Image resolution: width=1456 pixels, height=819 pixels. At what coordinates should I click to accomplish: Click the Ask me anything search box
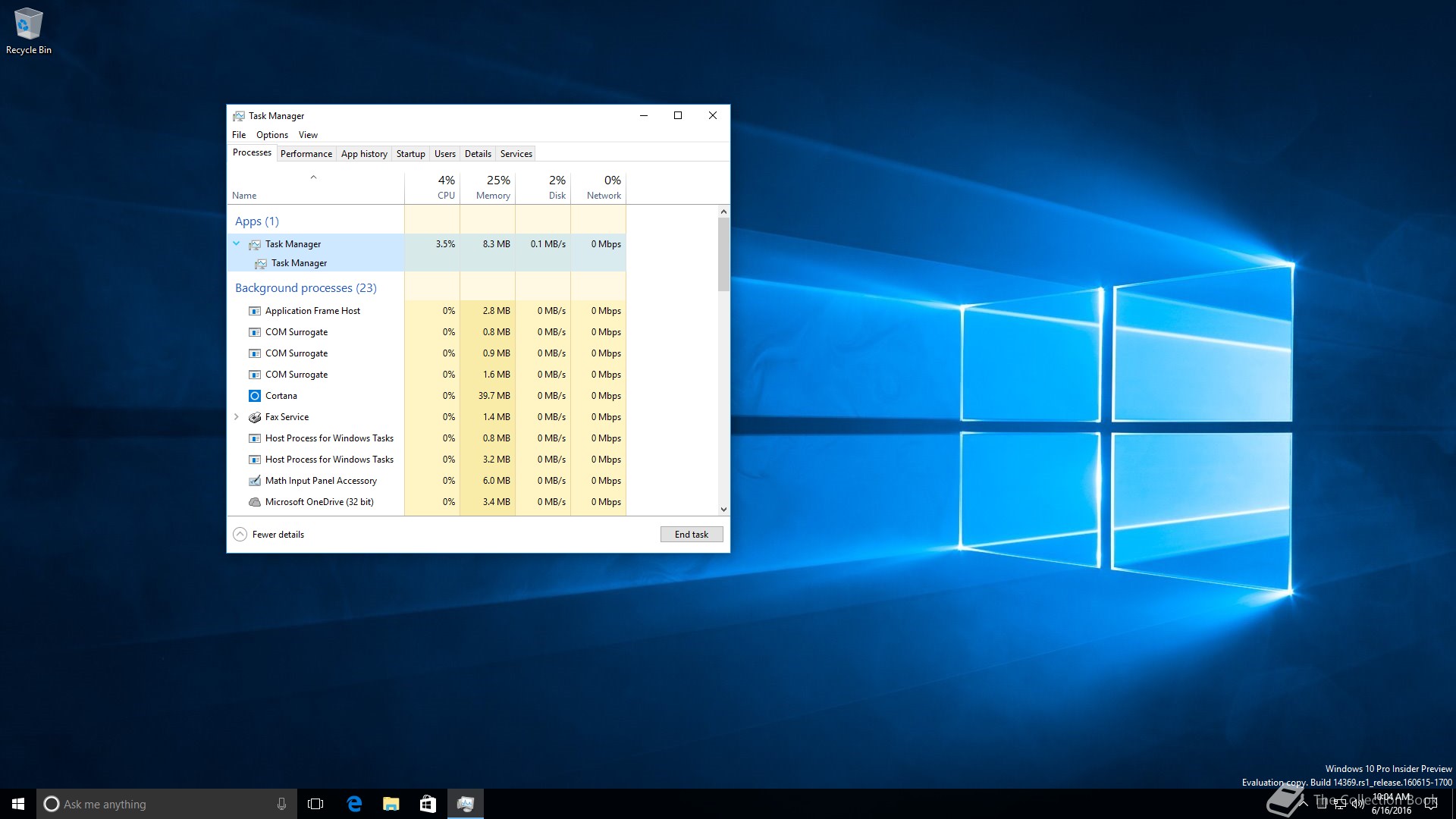click(x=165, y=804)
